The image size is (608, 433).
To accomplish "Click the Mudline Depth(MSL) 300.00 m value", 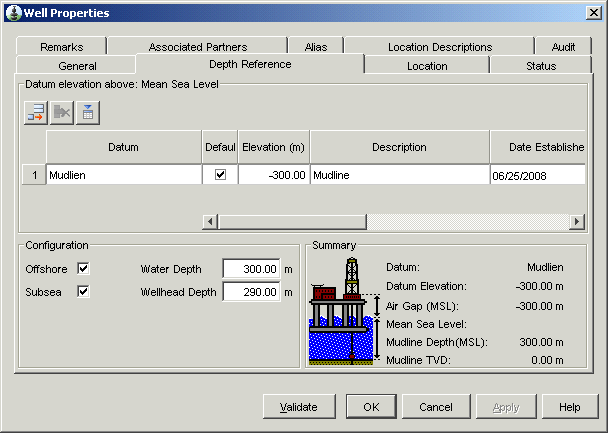I will pyautogui.click(x=541, y=342).
